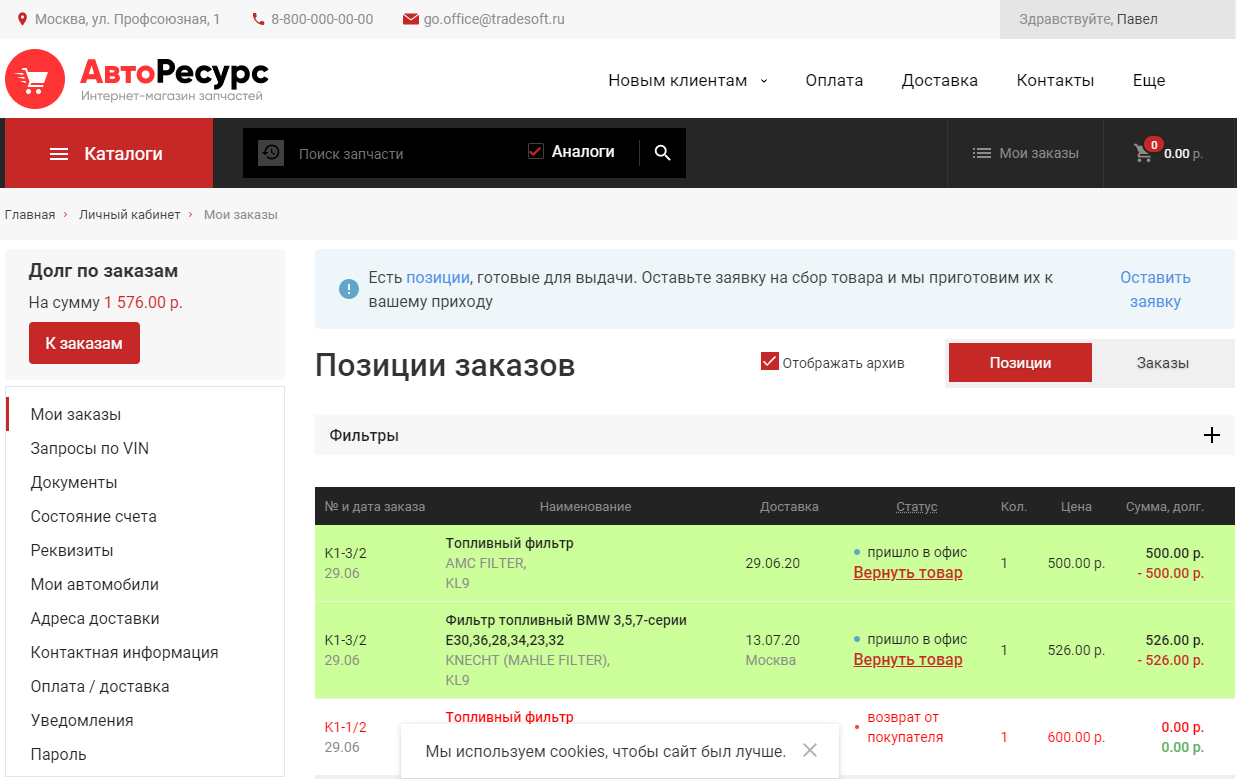Viewport: 1237px width, 779px height.
Task: Open the Еще menu in top navigation
Action: coord(1148,80)
